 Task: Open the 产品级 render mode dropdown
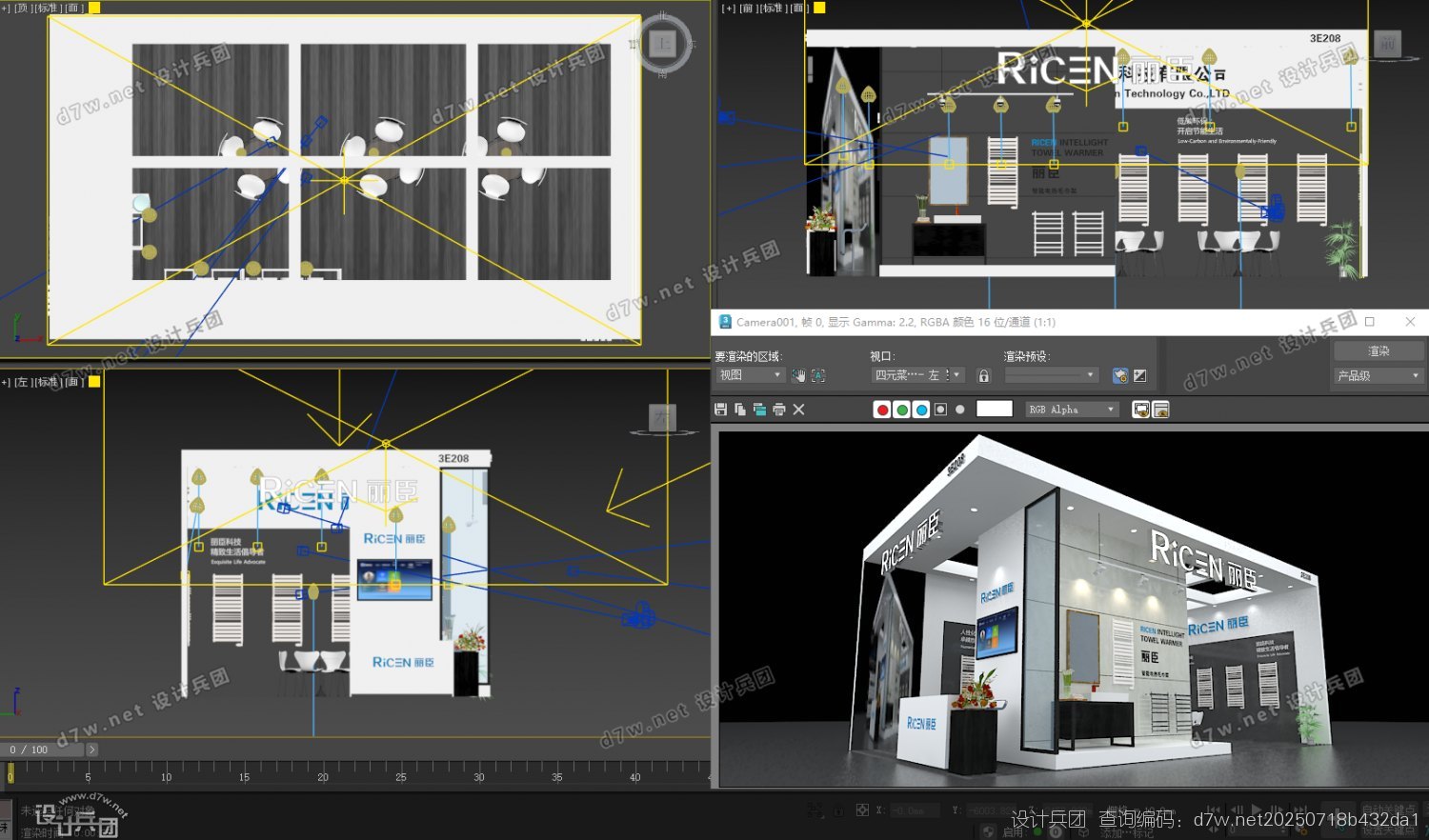1379,375
